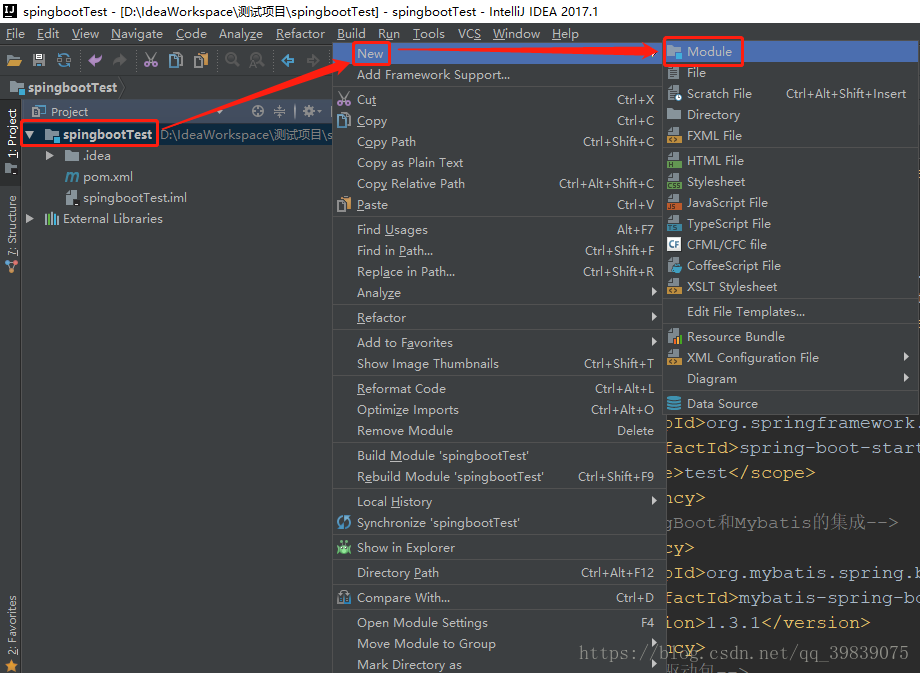Open the Navigate menu
Screen dimensions: 920x673
[x=137, y=34]
